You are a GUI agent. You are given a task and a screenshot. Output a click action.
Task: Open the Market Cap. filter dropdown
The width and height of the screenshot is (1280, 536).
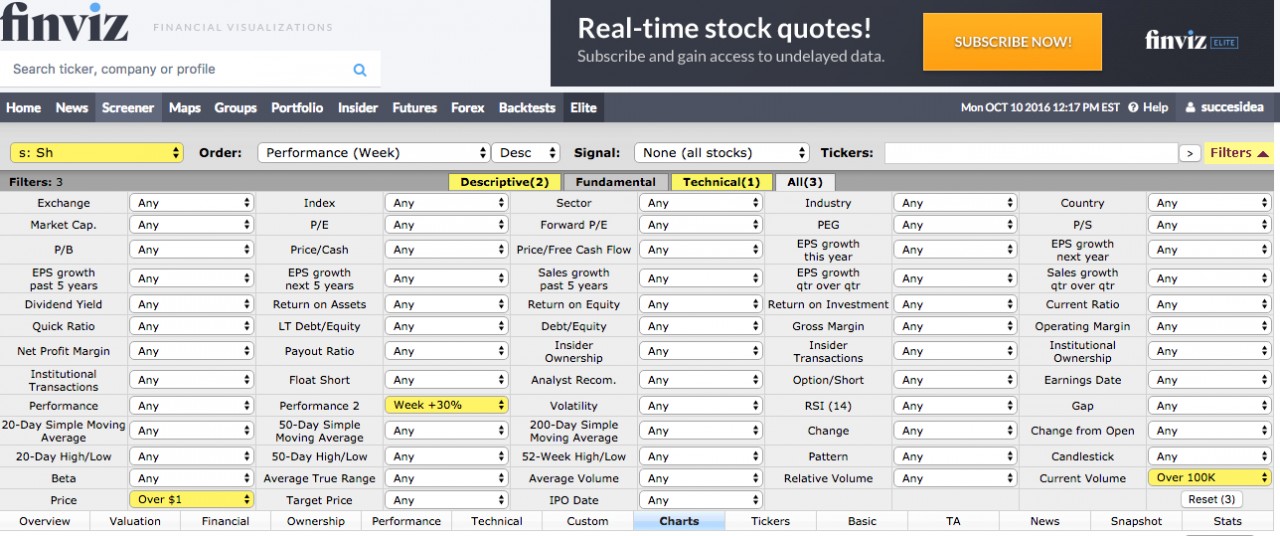coord(191,225)
